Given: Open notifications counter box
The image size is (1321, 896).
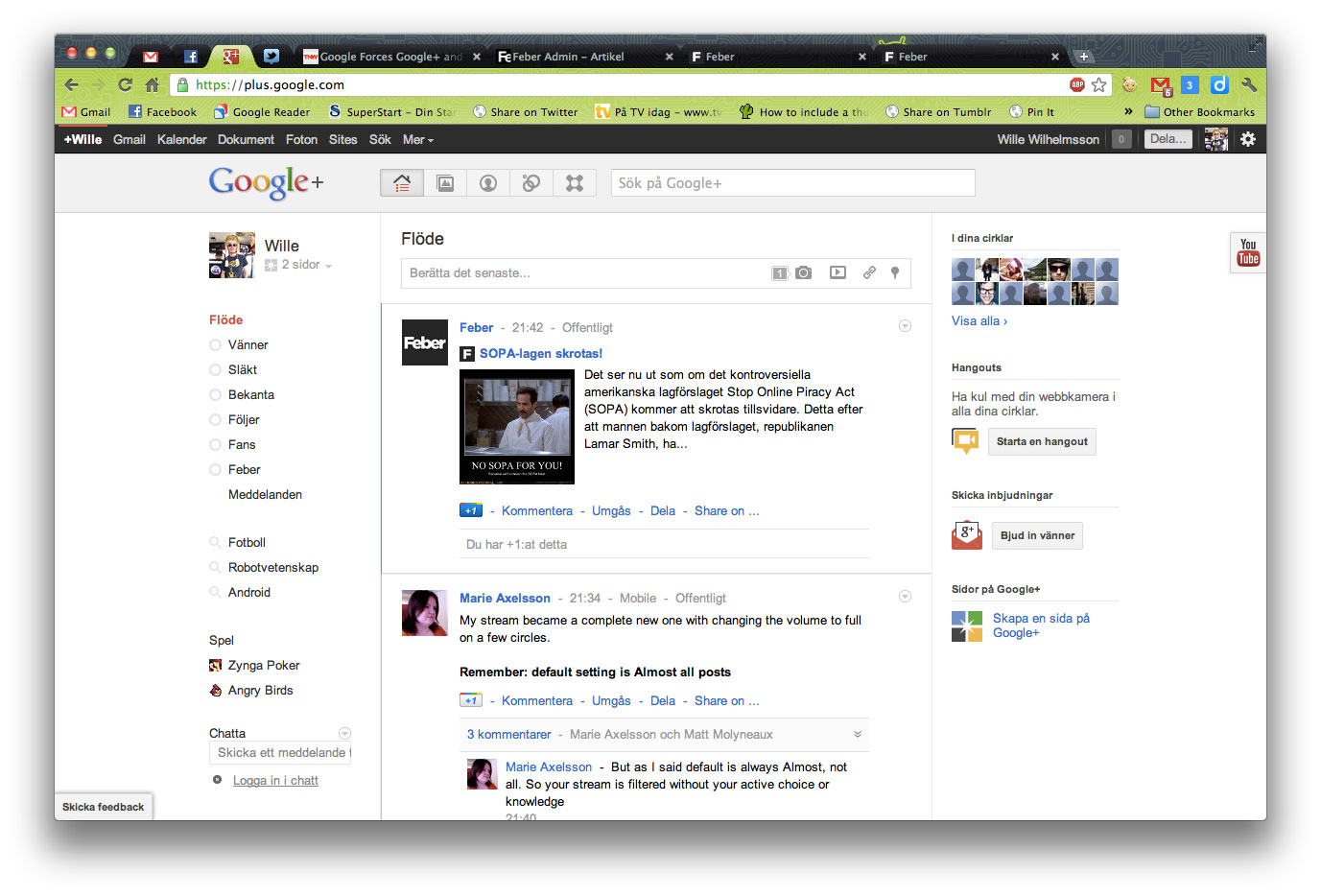Looking at the screenshot, I should pyautogui.click(x=1121, y=139).
